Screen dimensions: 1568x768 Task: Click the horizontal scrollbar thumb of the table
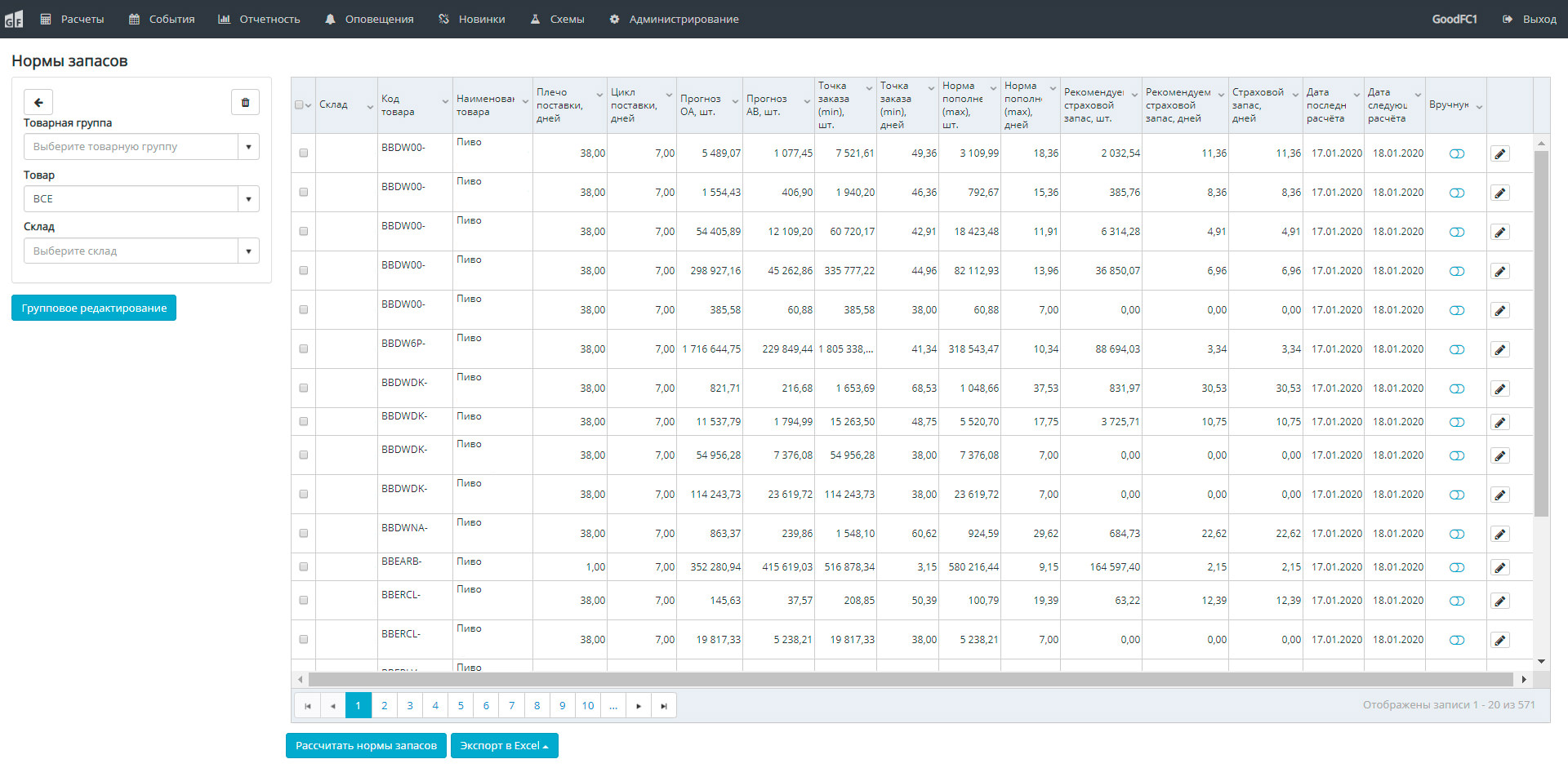tap(911, 679)
